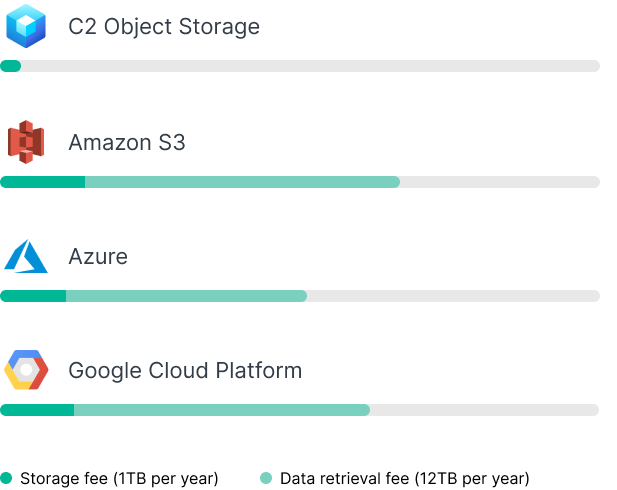Click the light green Data retrieval fee dot

point(266,478)
